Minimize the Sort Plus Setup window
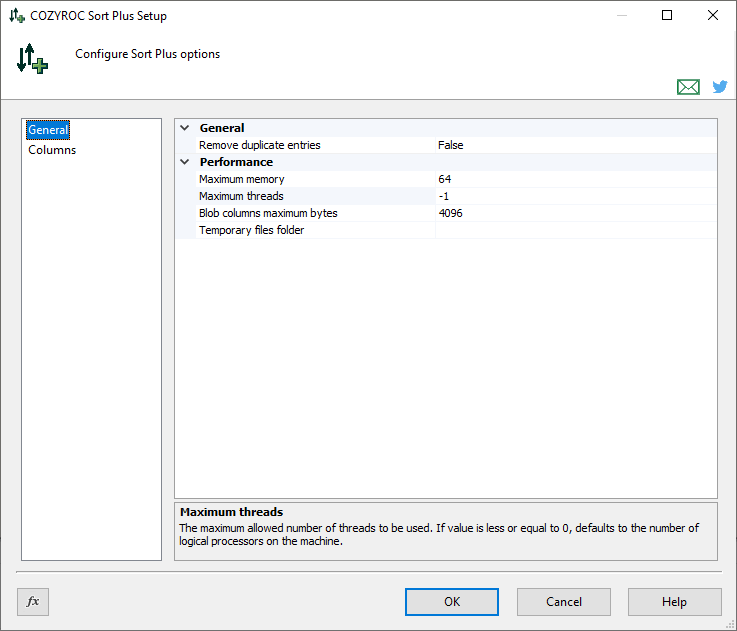Screen dimensions: 737x631 pyautogui.click(x=621, y=15)
